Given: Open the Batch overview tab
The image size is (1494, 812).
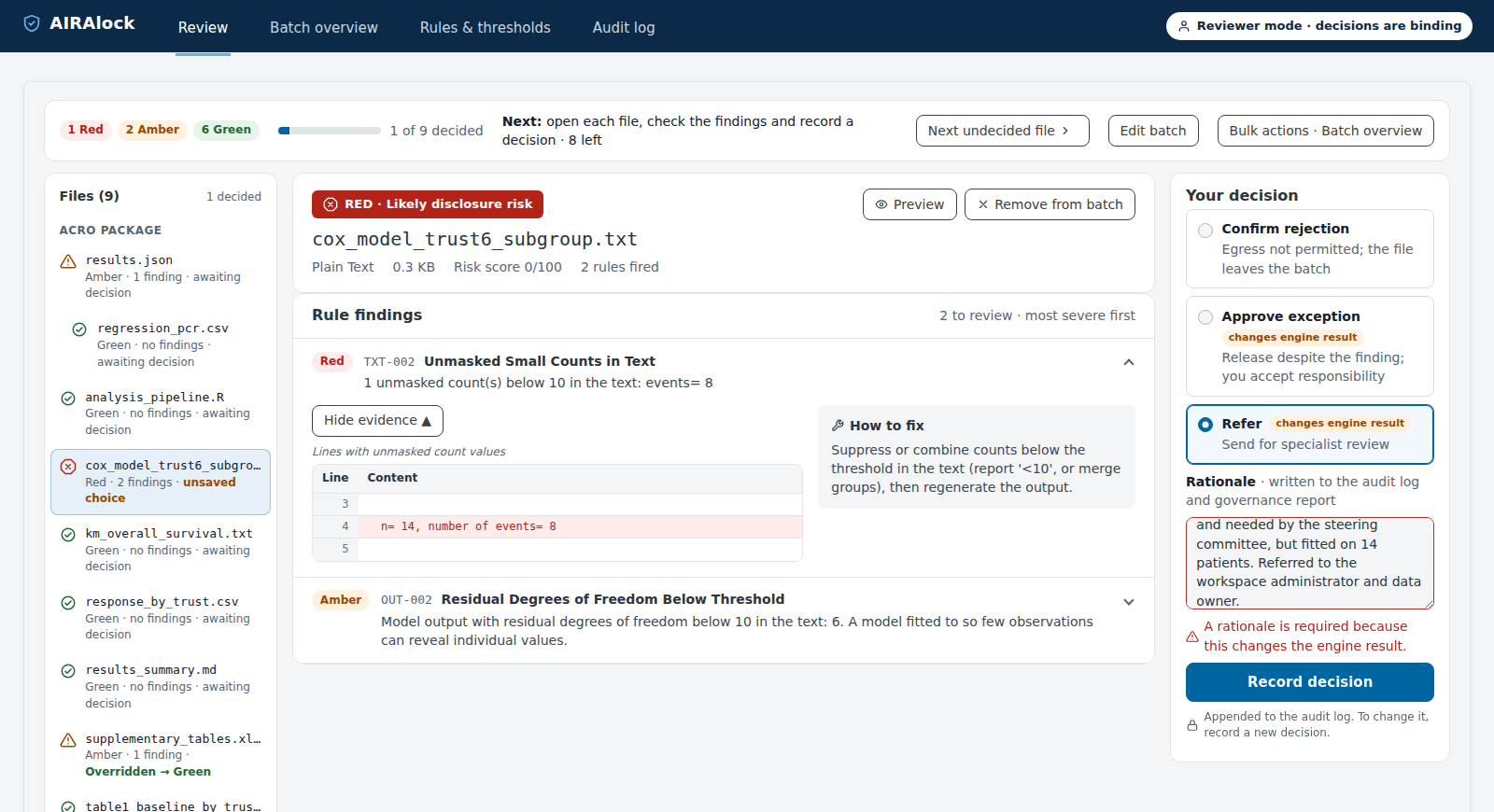Looking at the screenshot, I should (x=324, y=28).
